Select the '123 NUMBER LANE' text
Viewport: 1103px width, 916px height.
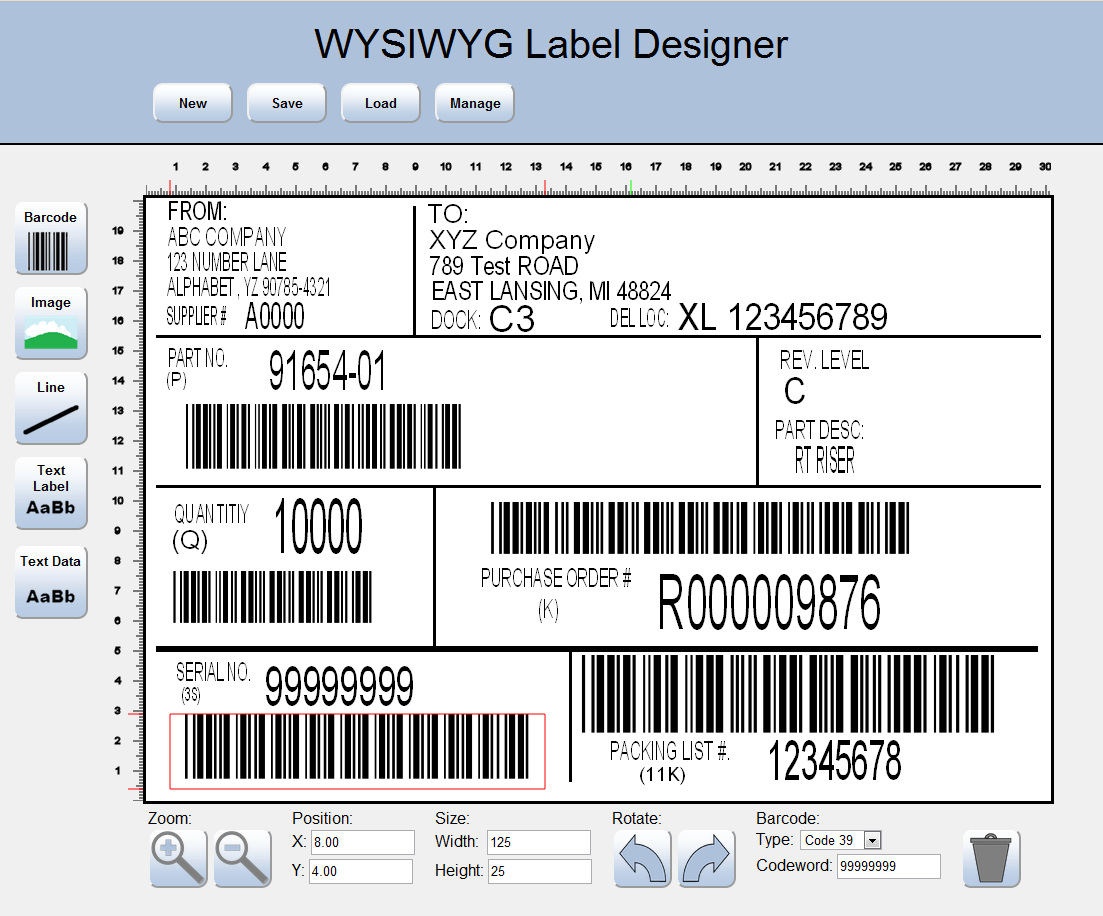[227, 262]
